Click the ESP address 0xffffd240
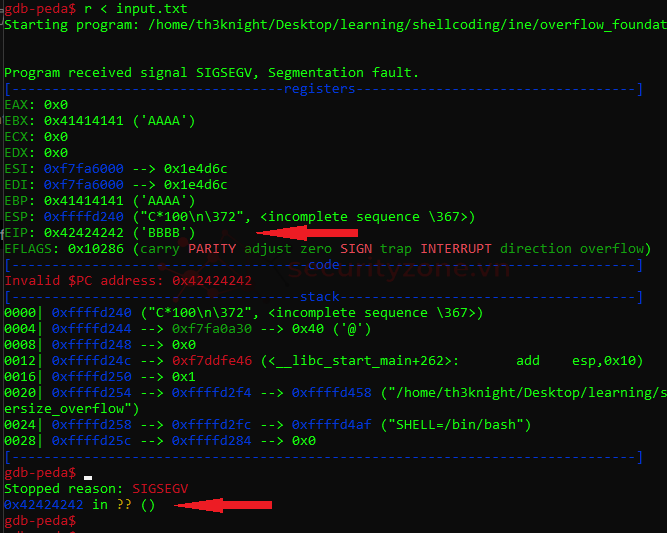Screen dimensions: 667x533 point(84,217)
